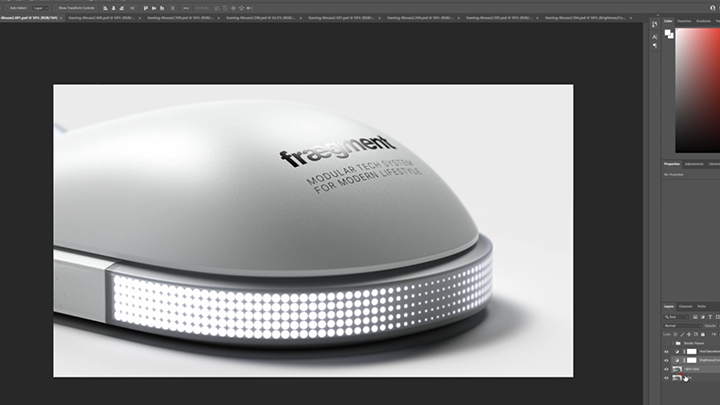This screenshot has height=405, width=720.
Task: Expand the Render Passes group
Action: coord(673,343)
